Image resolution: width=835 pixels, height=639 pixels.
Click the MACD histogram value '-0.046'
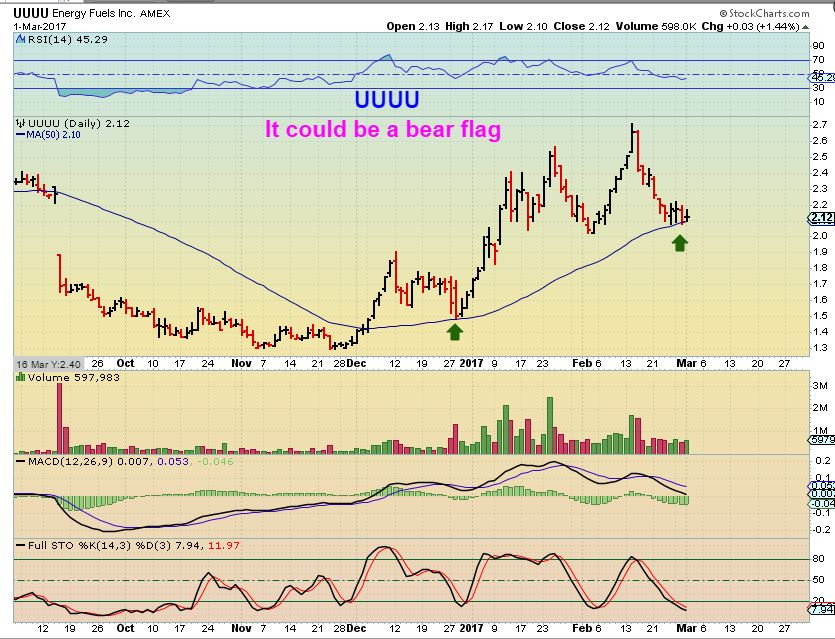click(215, 461)
